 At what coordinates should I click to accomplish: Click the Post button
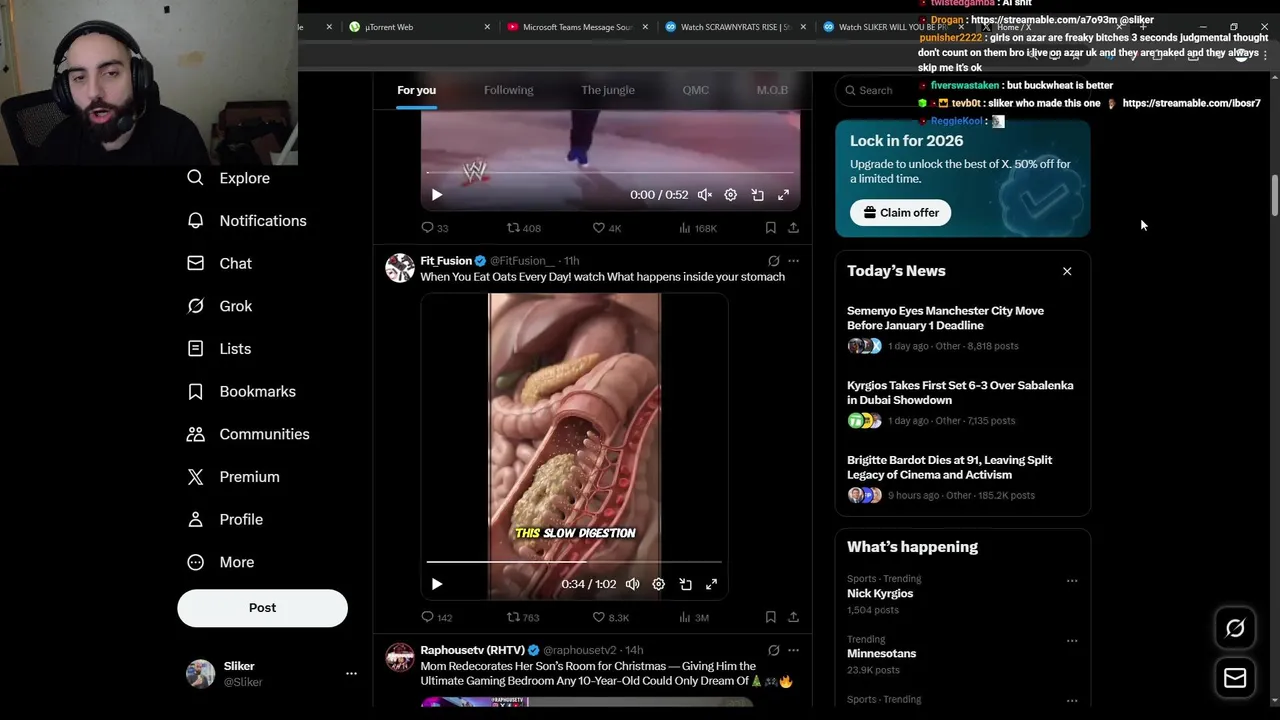[x=263, y=608]
